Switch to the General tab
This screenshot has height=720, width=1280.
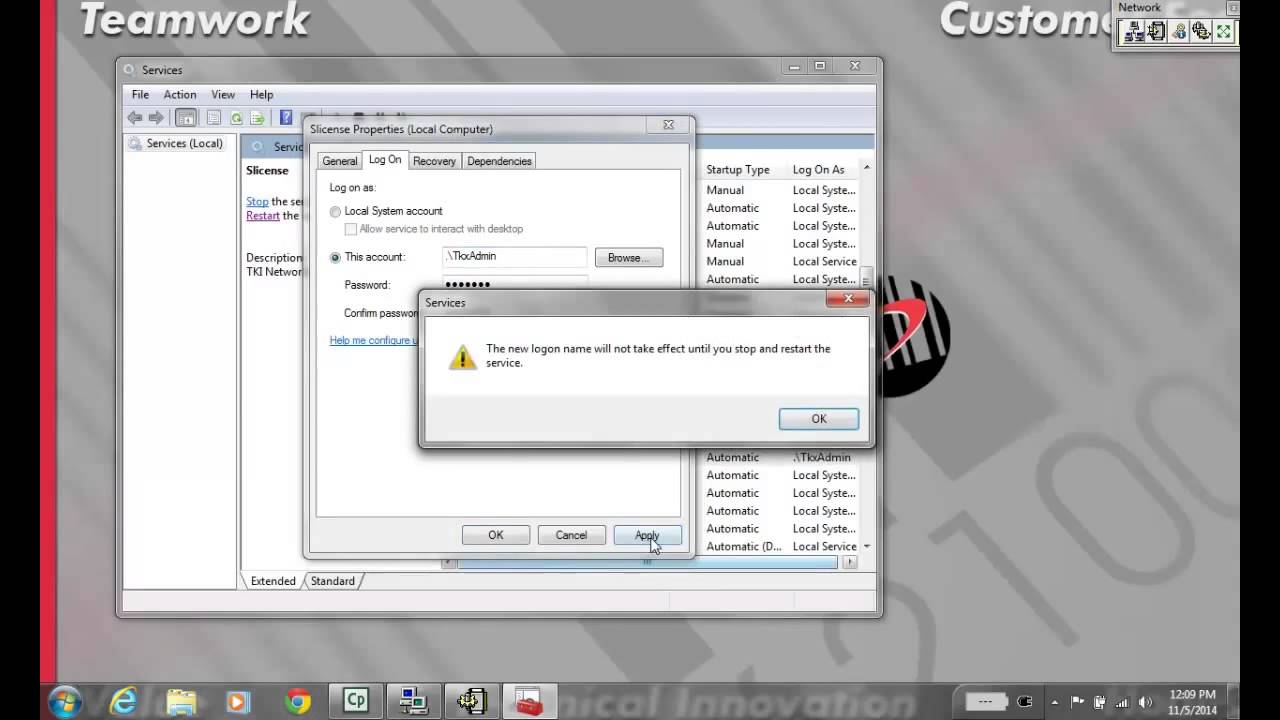339,161
